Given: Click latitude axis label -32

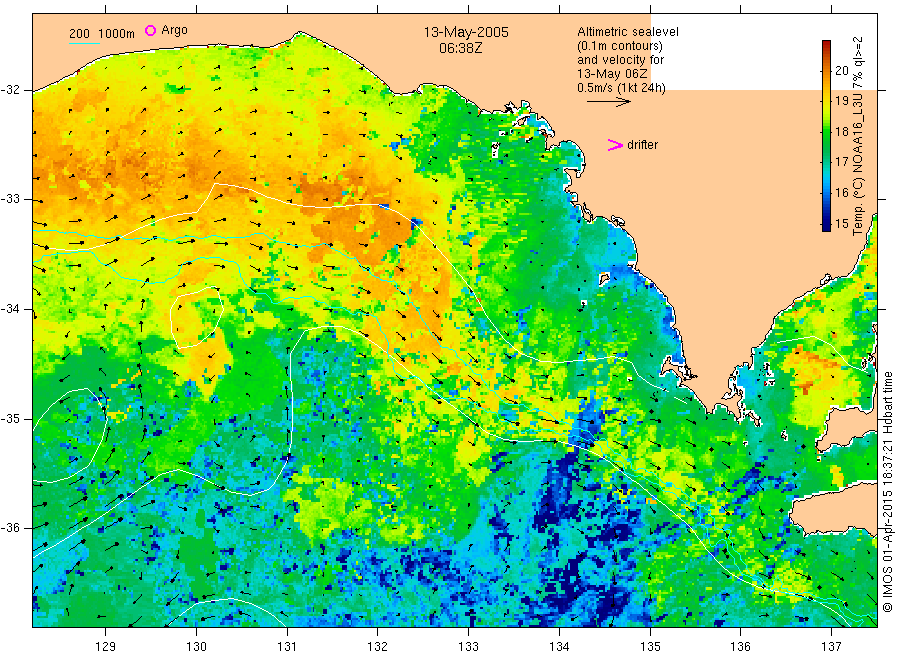Looking at the screenshot, I should pyautogui.click(x=10, y=90).
